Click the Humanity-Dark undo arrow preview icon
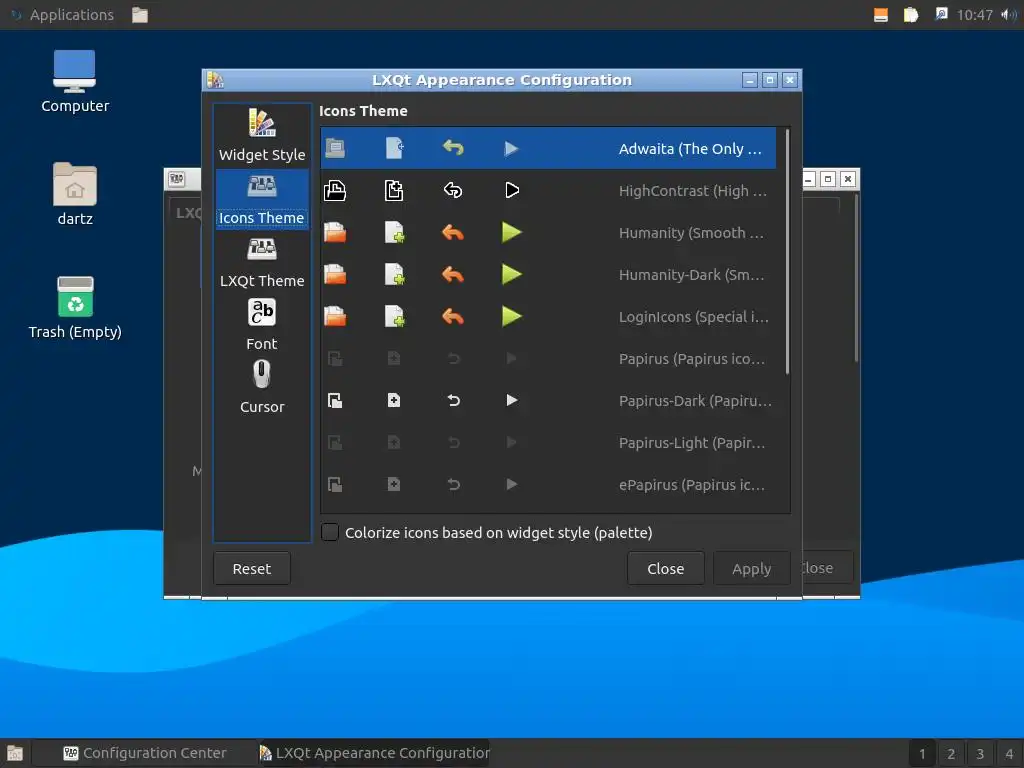This screenshot has width=1024, height=768. click(x=453, y=275)
